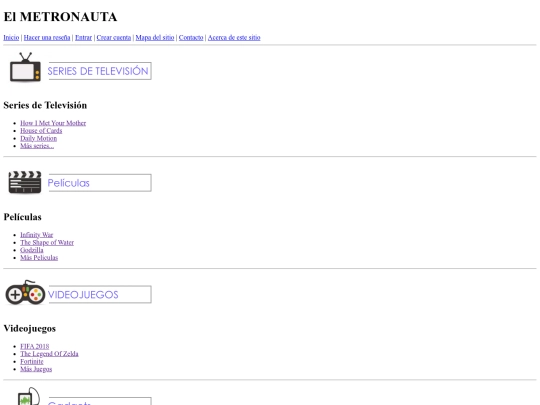The width and height of the screenshot is (540, 405).
Task: Open the Infinity War link
Action: 37,235
